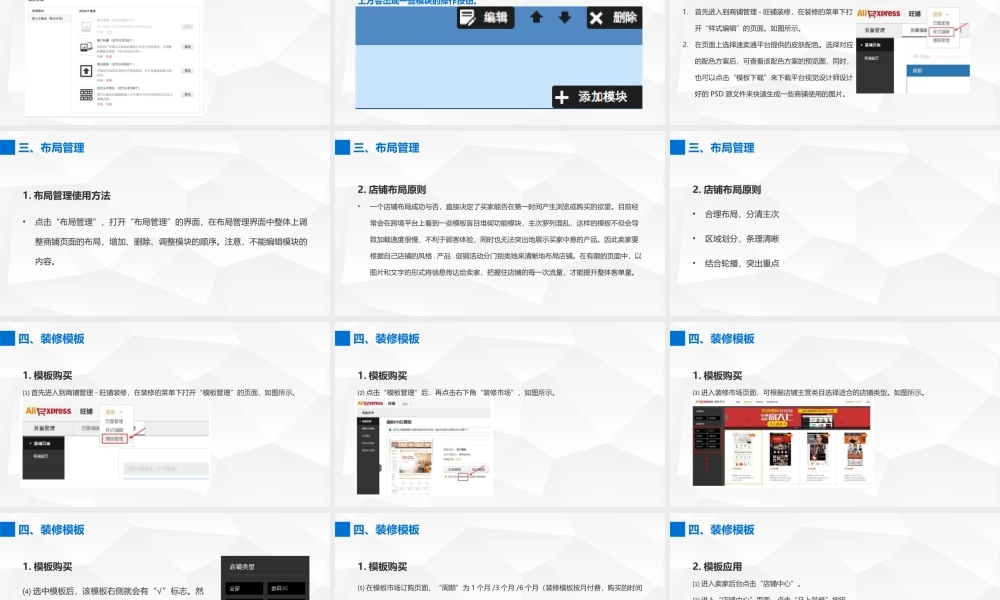
Task: Select 样式编辑 in the top-right dropdown menu
Action: click(x=941, y=31)
